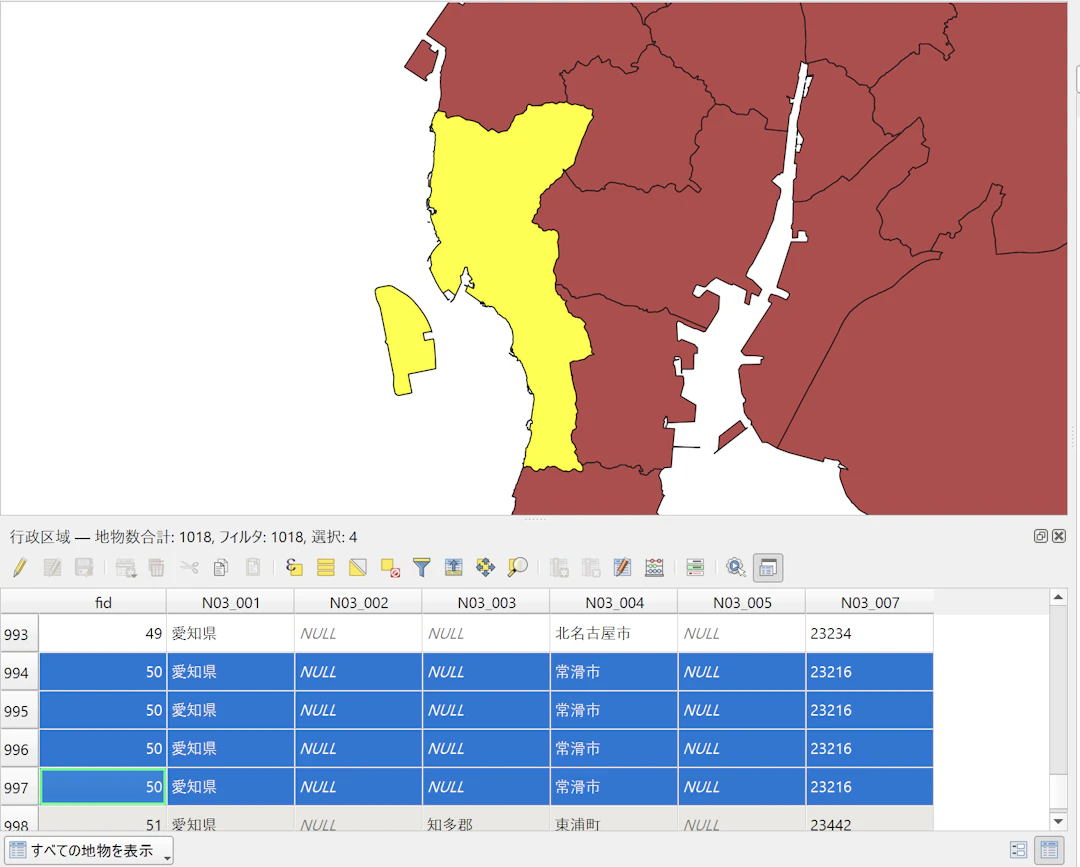
Task: Click the N03_004 column header
Action: point(613,602)
